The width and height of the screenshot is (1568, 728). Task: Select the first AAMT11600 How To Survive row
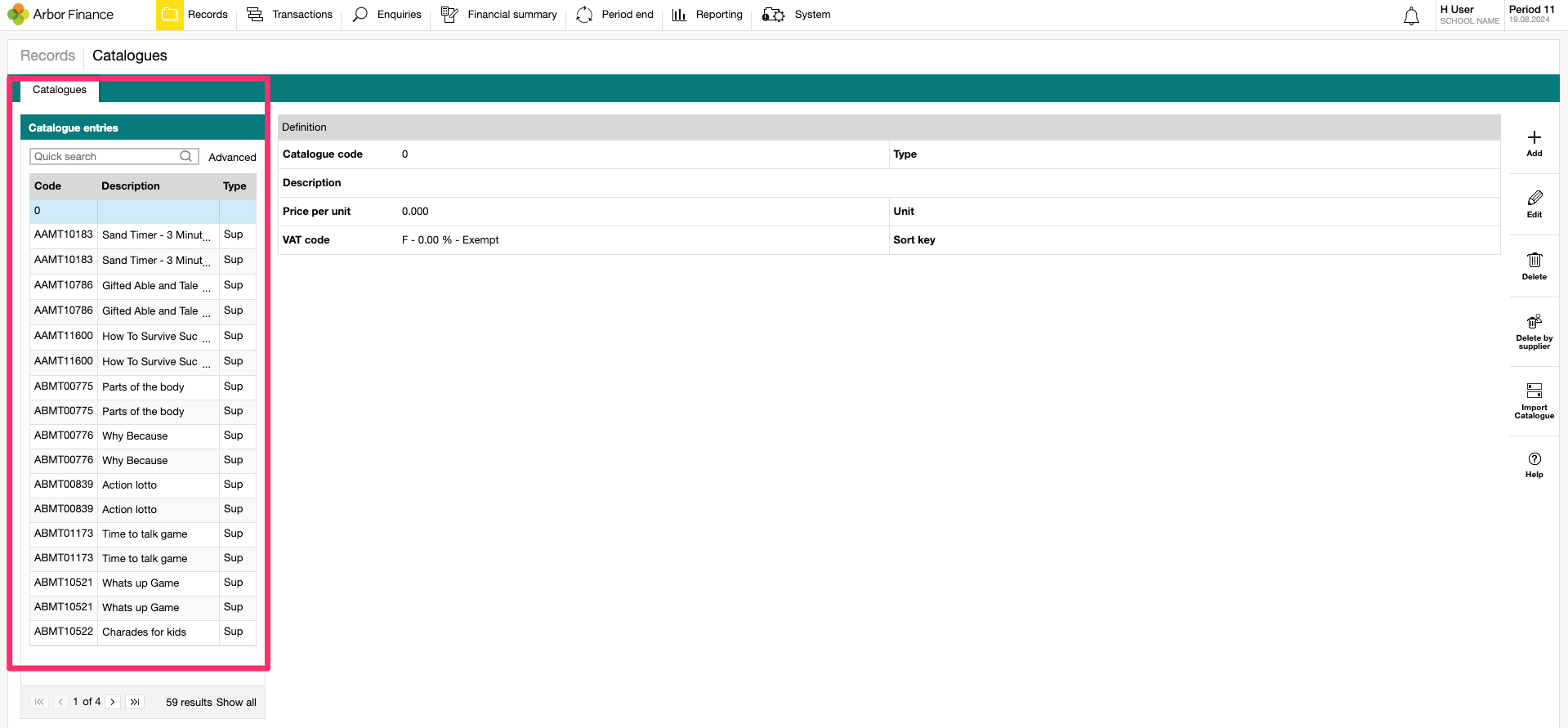point(143,337)
